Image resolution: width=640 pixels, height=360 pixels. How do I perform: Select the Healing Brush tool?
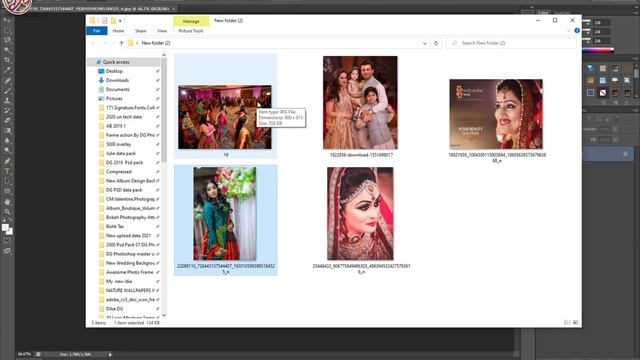[x=7, y=80]
